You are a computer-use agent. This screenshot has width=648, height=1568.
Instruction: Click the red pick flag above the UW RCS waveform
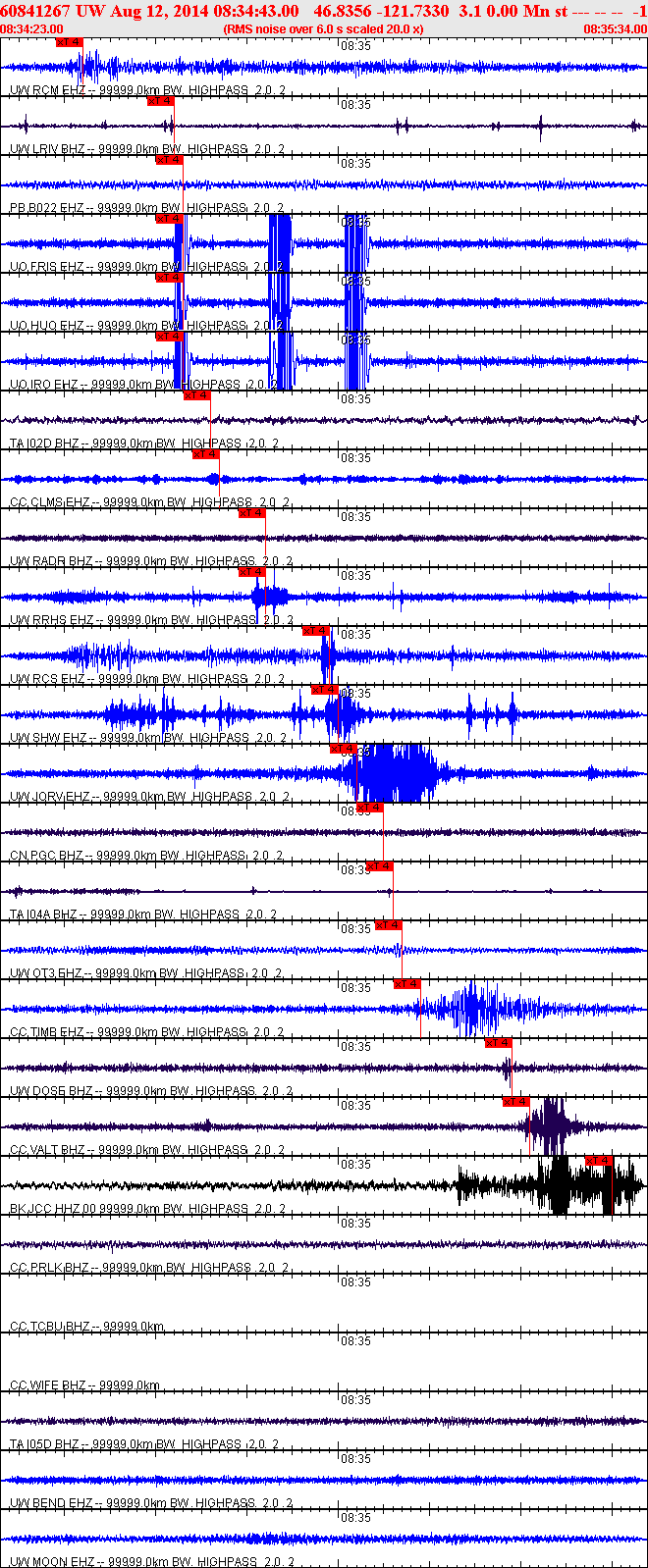tap(316, 631)
